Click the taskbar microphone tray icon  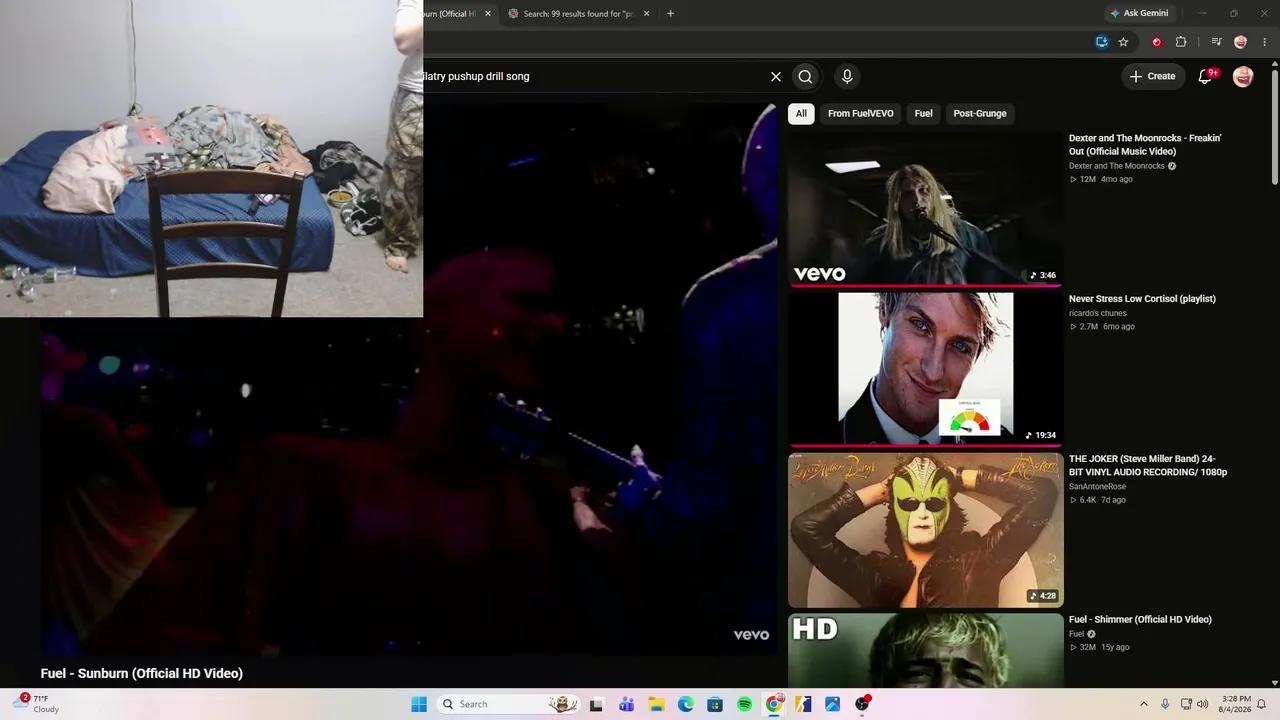(1165, 704)
